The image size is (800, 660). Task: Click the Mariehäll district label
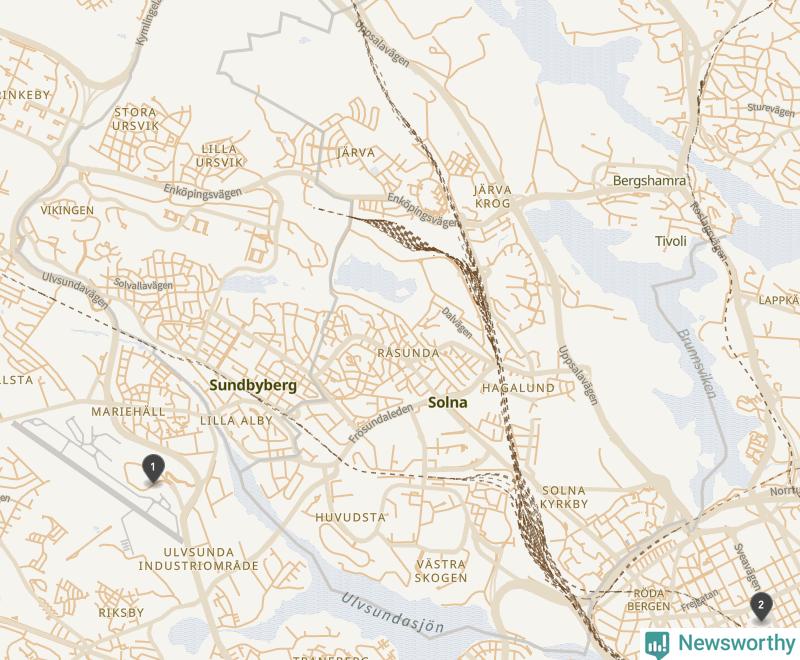pyautogui.click(x=128, y=412)
